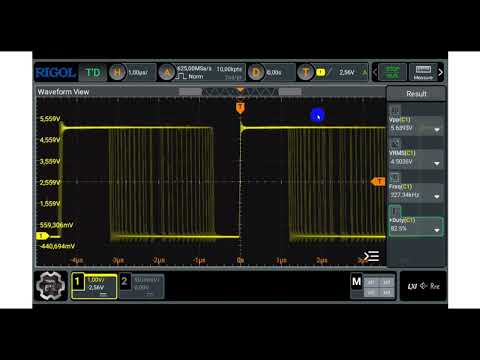480x360 pixels.
Task: Toggle channel 1 with its number badge
Action: pyautogui.click(x=77, y=281)
